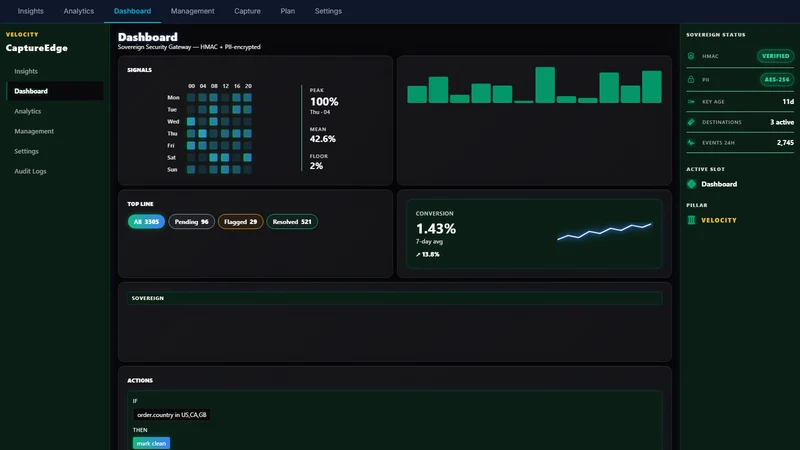Click the Active Slot diamond icon
Viewport: 800px width, 450px height.
point(691,184)
